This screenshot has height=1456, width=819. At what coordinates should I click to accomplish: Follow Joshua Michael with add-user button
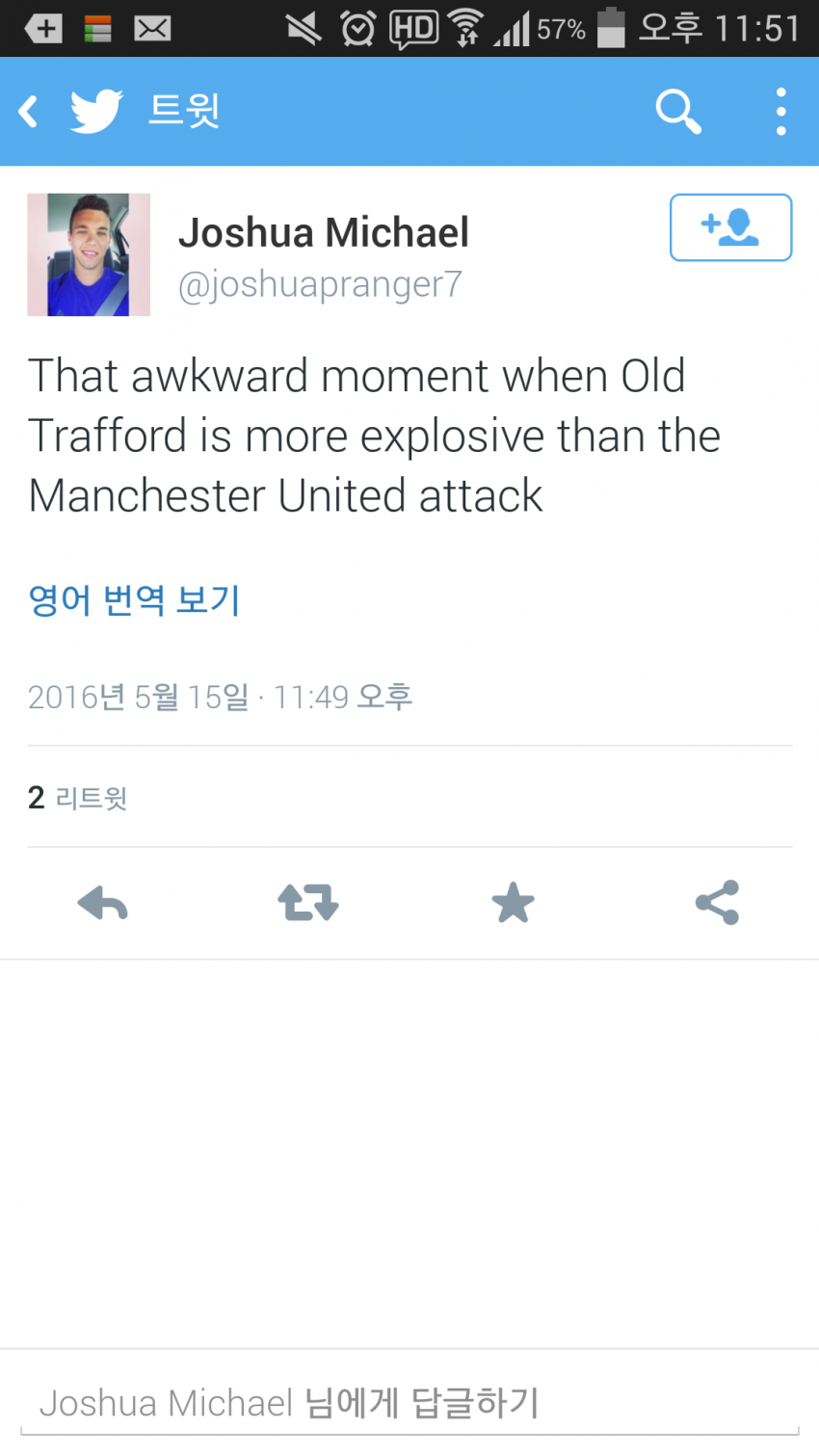[730, 227]
